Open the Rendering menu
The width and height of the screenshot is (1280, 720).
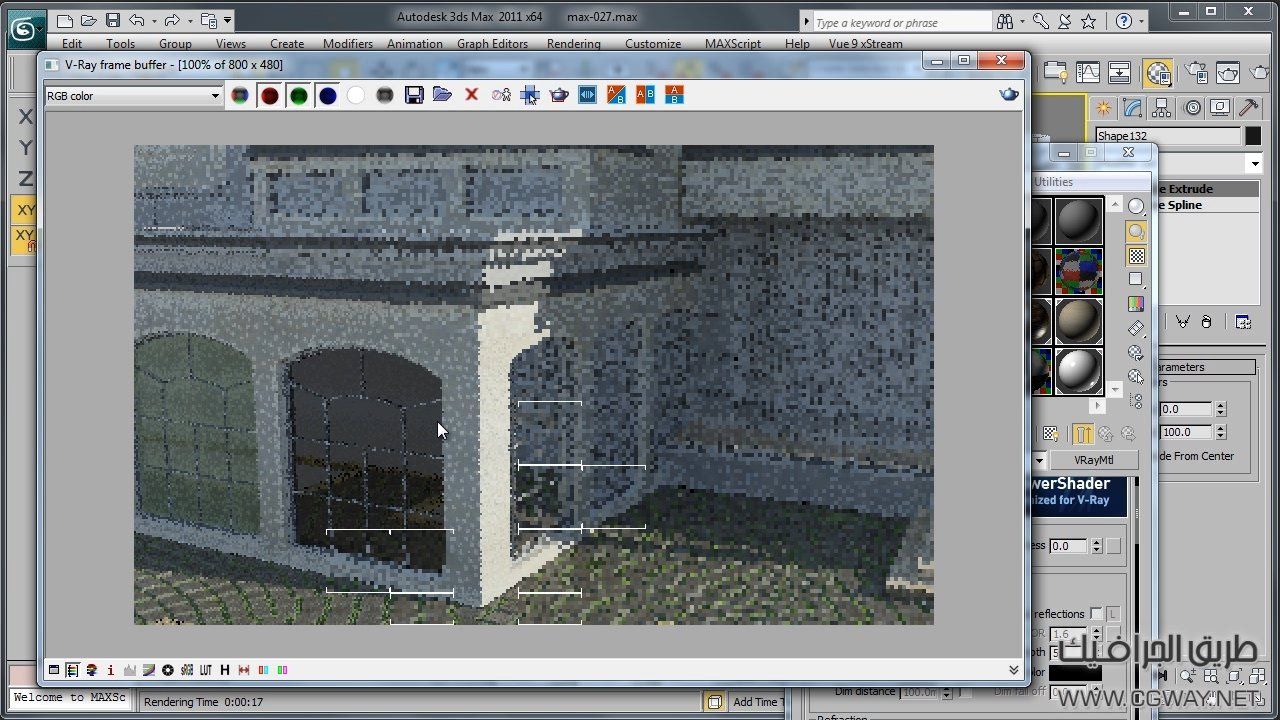573,44
